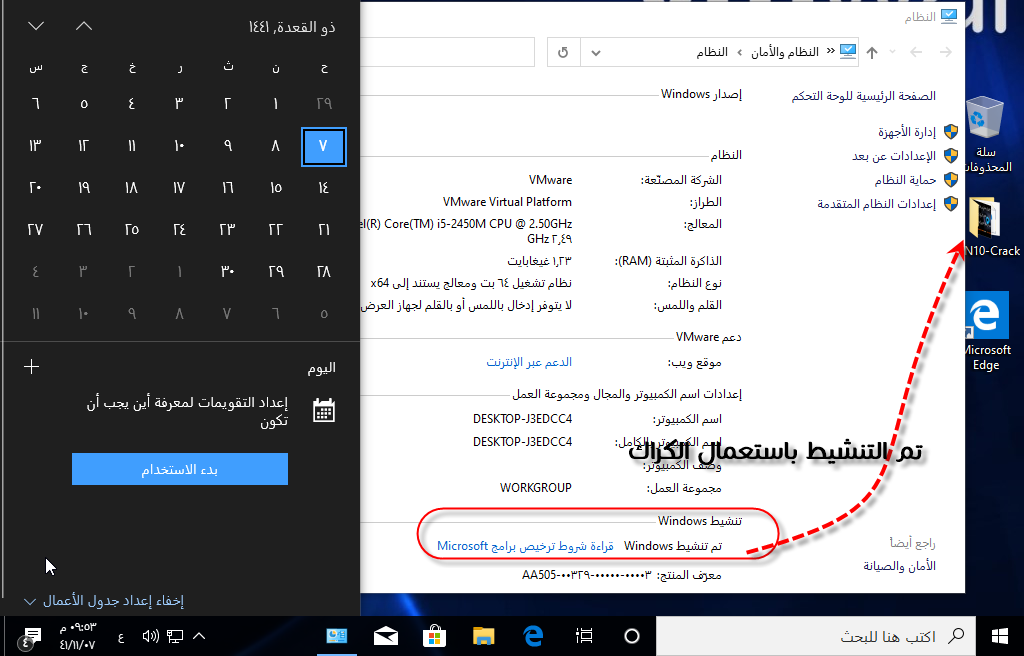This screenshot has width=1024, height=656.
Task: Open recent locations dropdown in System window
Action: click(x=893, y=52)
